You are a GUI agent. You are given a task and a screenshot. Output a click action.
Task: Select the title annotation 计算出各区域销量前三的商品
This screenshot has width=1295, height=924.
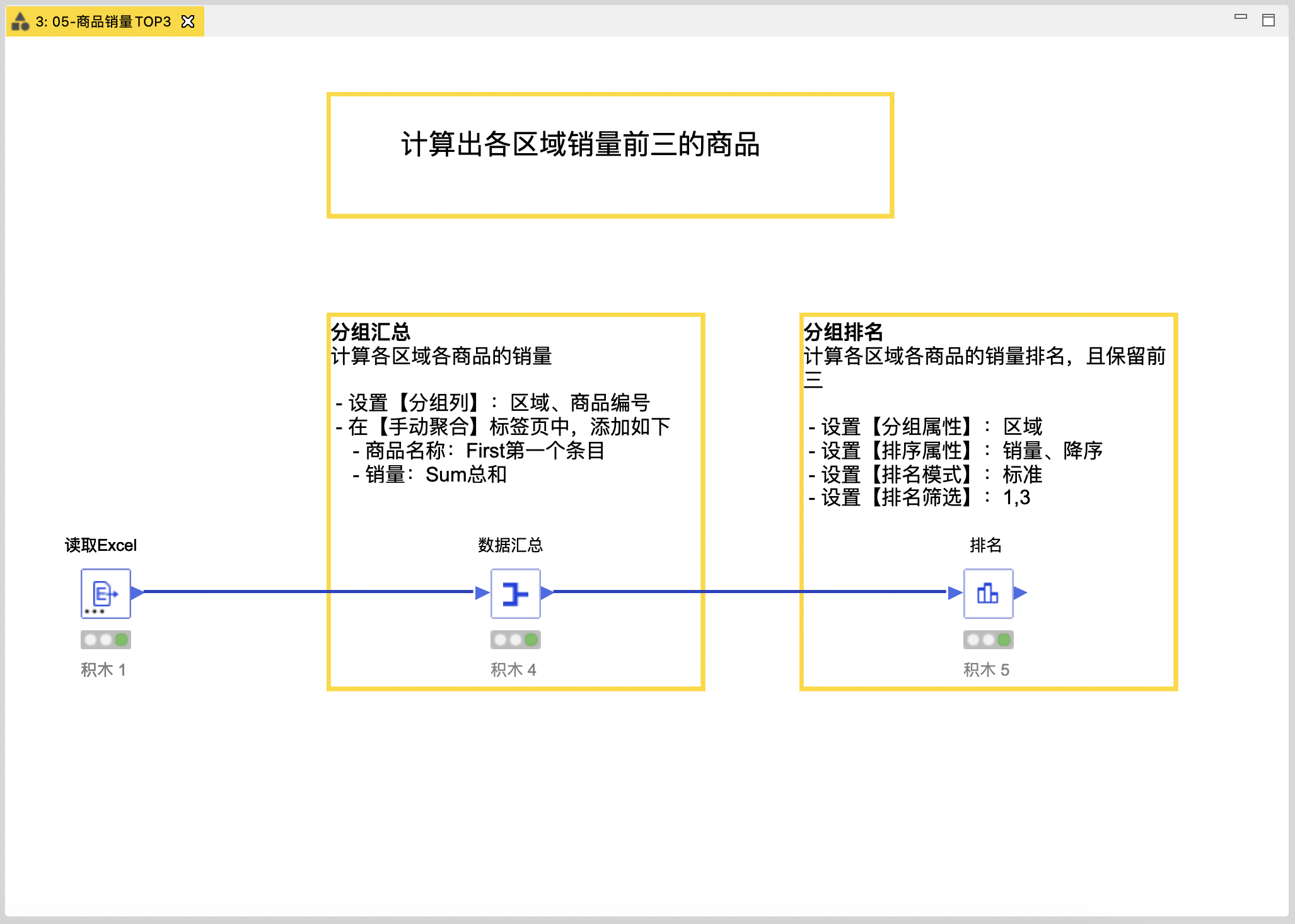point(580,144)
